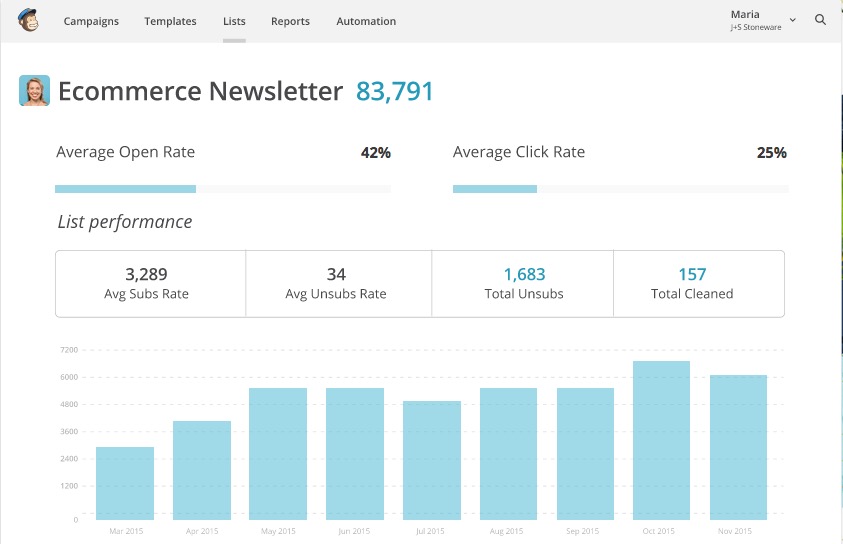Click the subscriber count 83,791

tap(395, 91)
